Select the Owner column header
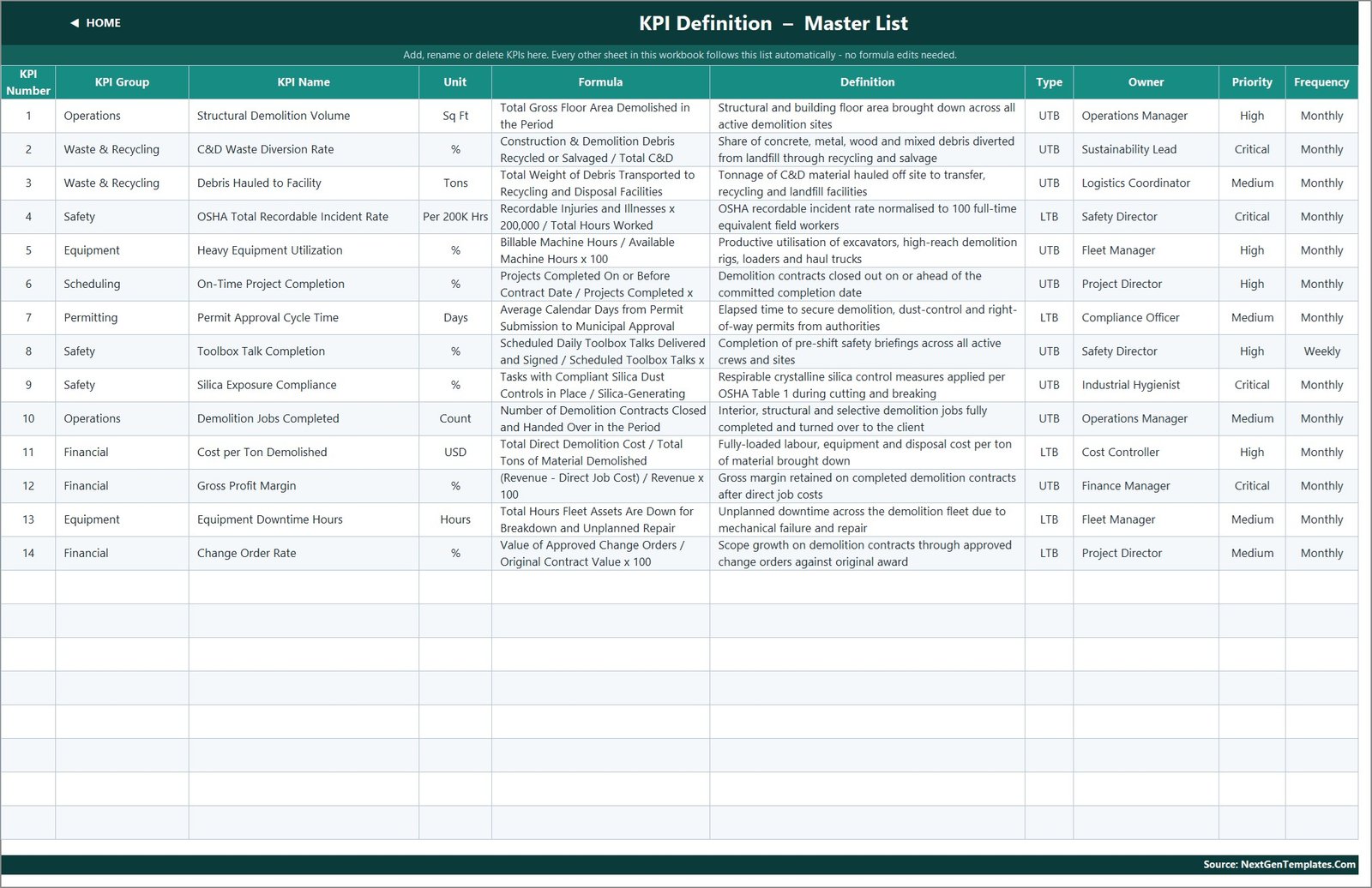This screenshot has width=1372, height=888. [x=1146, y=82]
